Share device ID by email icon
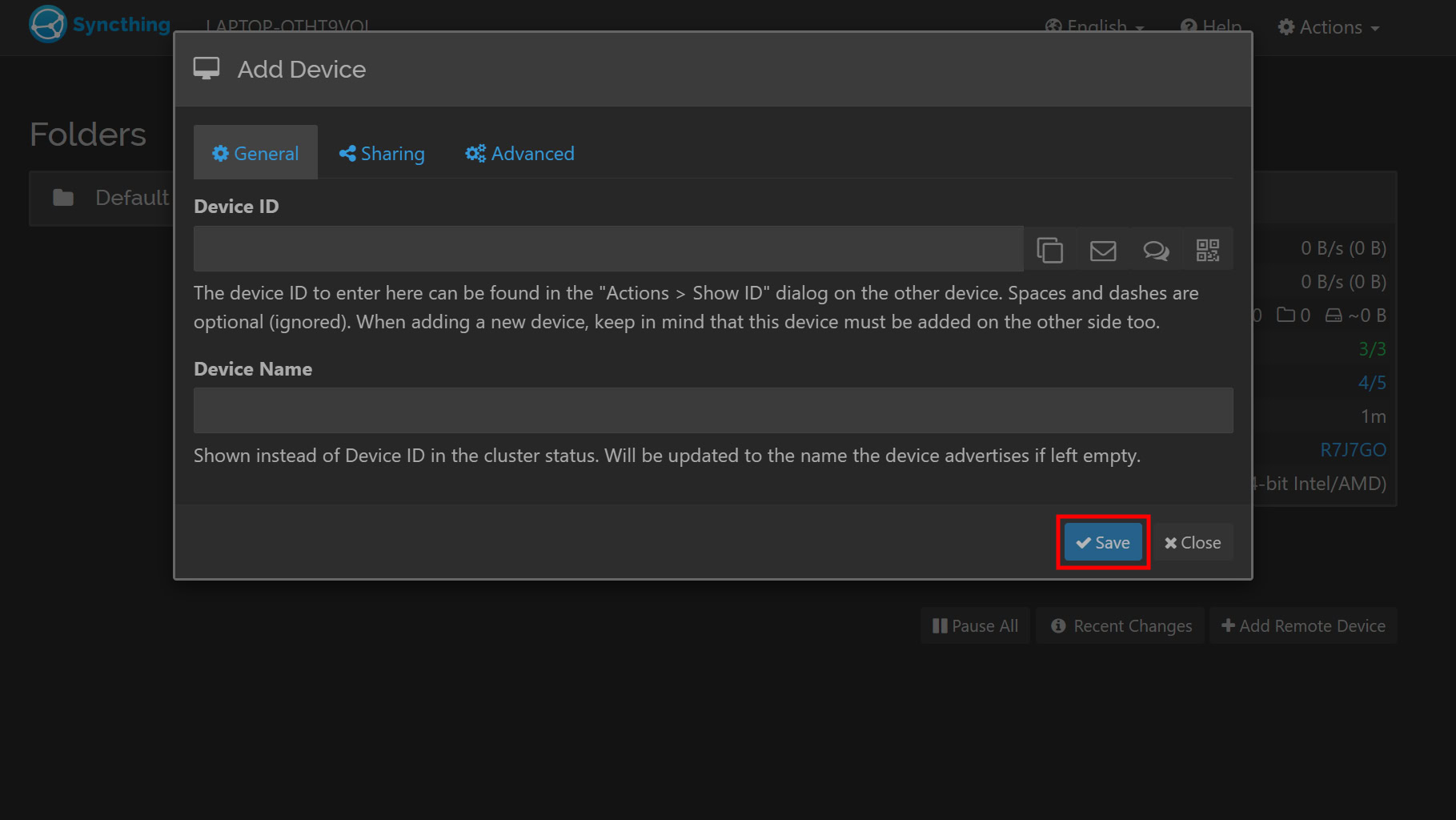Image resolution: width=1456 pixels, height=820 pixels. (x=1102, y=250)
